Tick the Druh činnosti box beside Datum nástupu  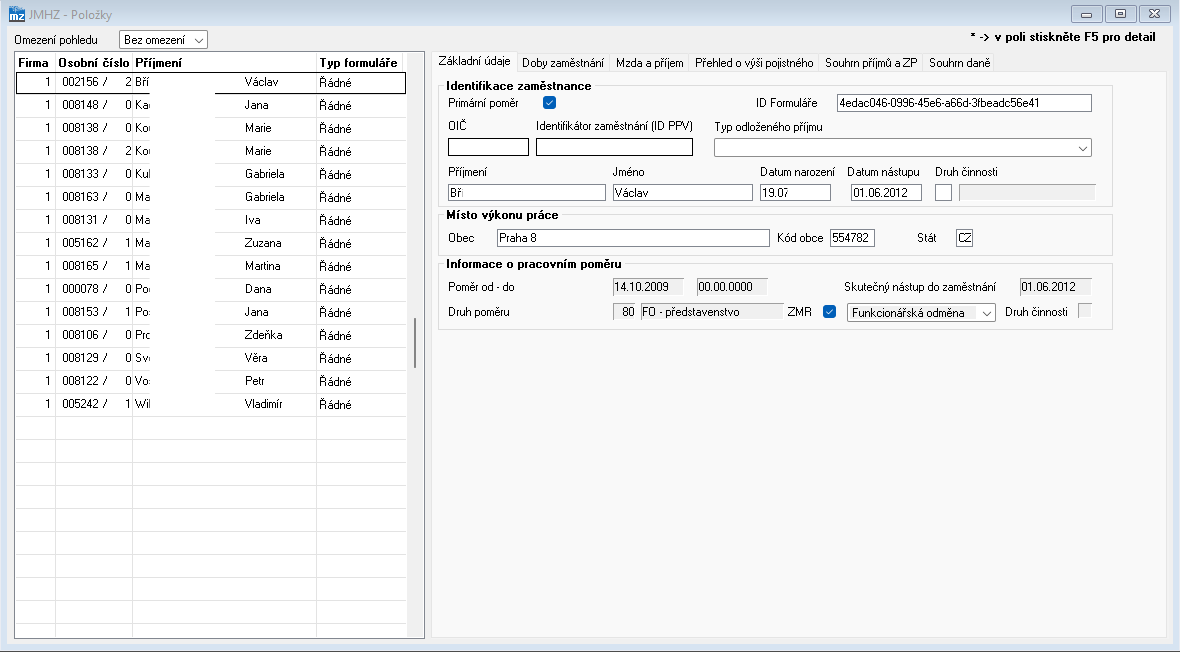point(943,193)
